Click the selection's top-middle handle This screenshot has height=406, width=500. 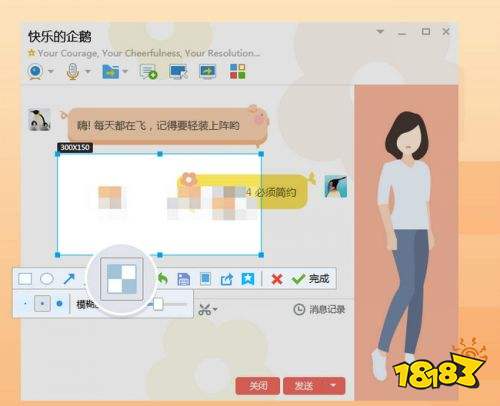coord(160,154)
